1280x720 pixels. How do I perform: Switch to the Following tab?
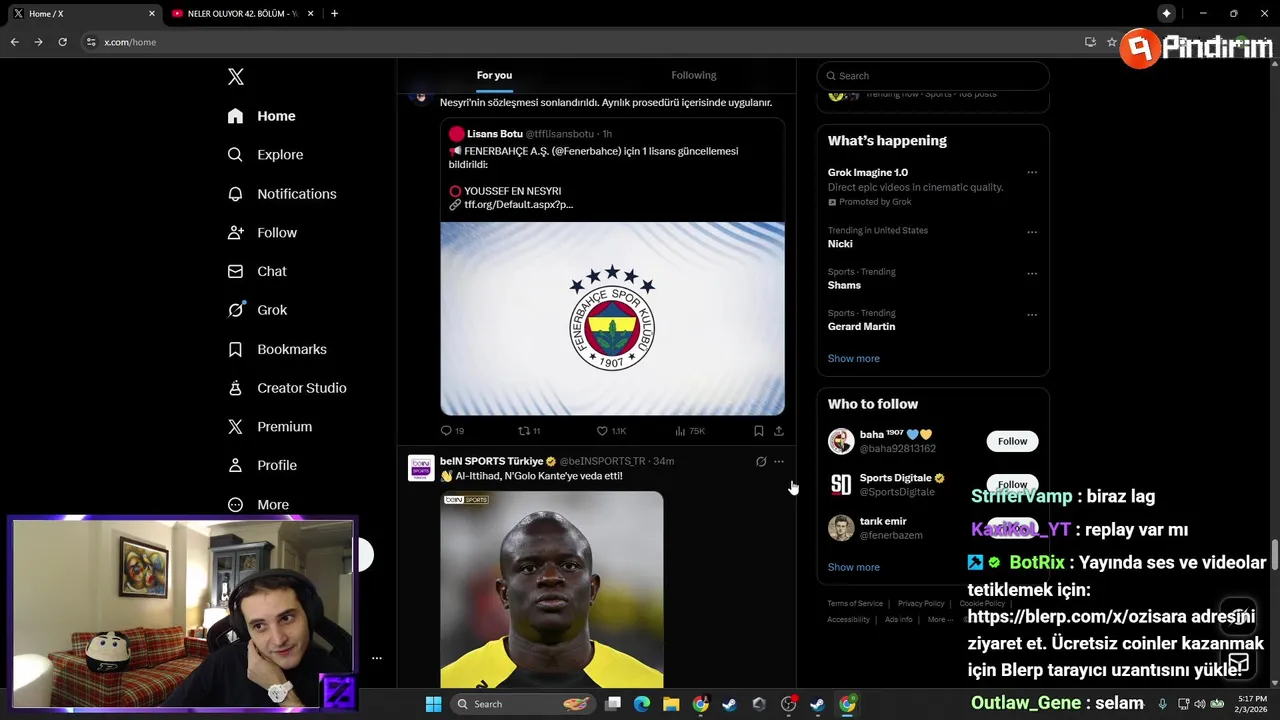tap(694, 75)
